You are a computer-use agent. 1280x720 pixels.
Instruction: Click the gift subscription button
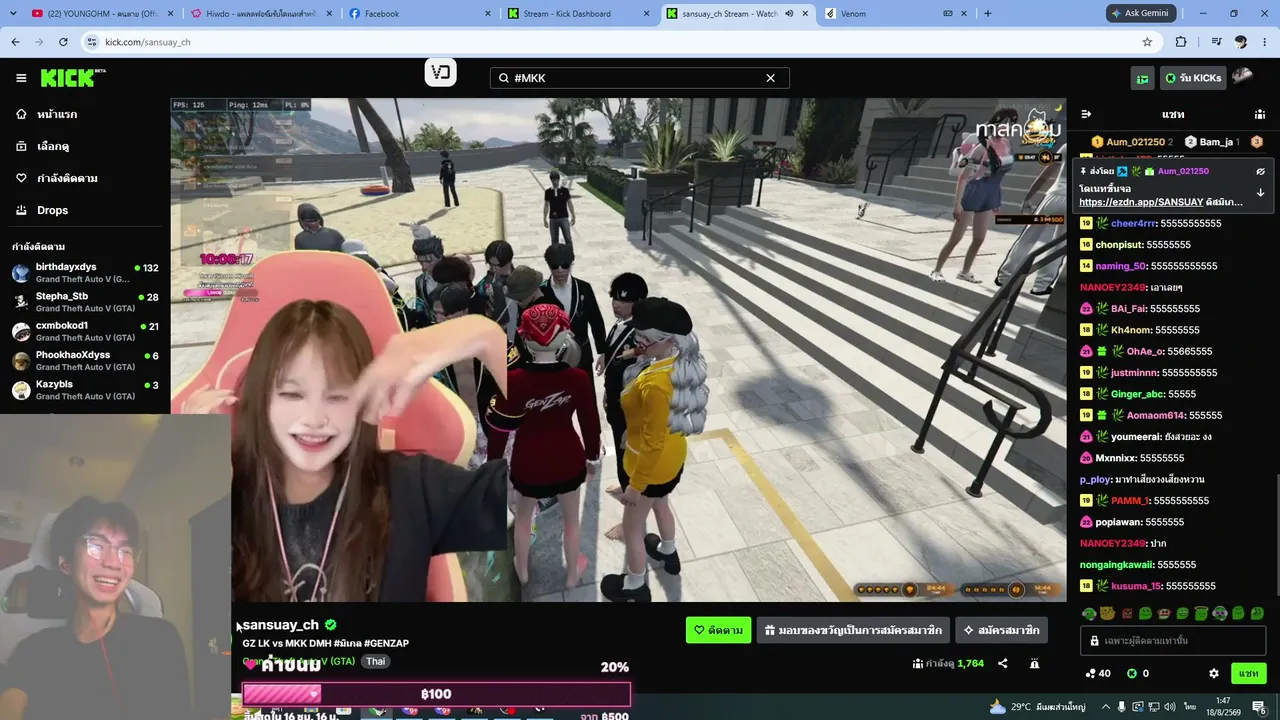(853, 630)
